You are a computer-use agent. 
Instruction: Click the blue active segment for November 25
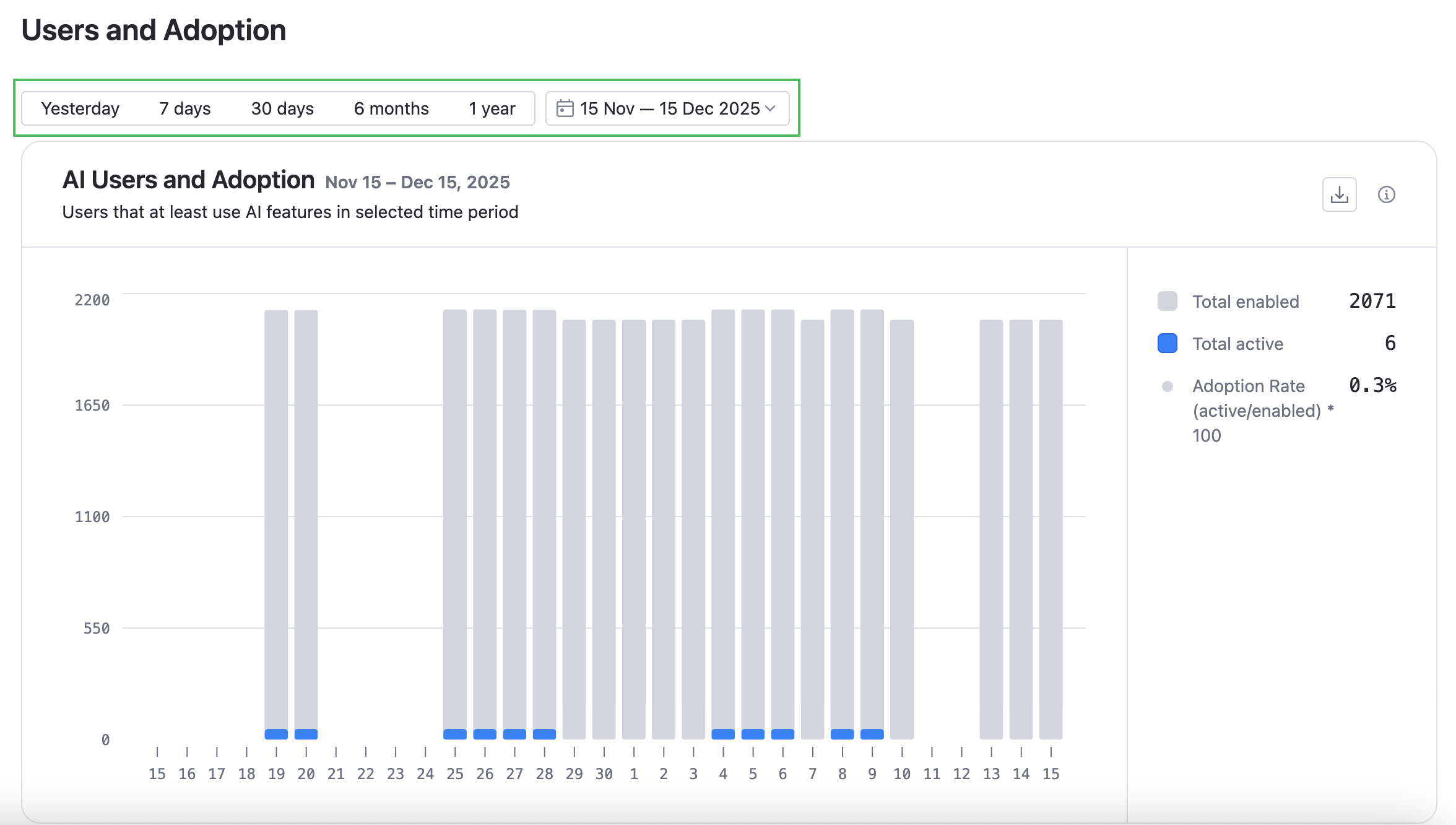455,734
